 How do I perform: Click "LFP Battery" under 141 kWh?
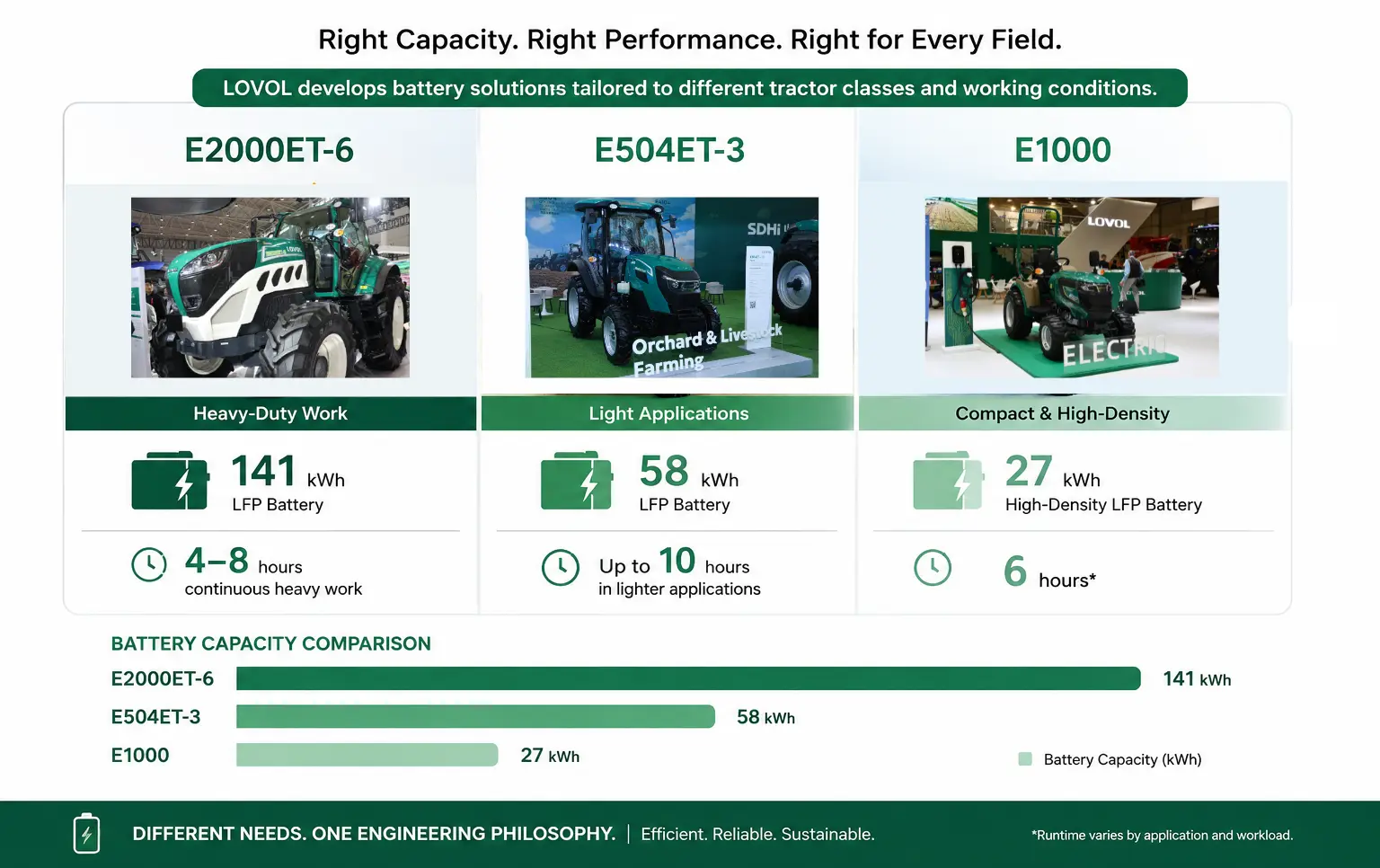[x=278, y=505]
